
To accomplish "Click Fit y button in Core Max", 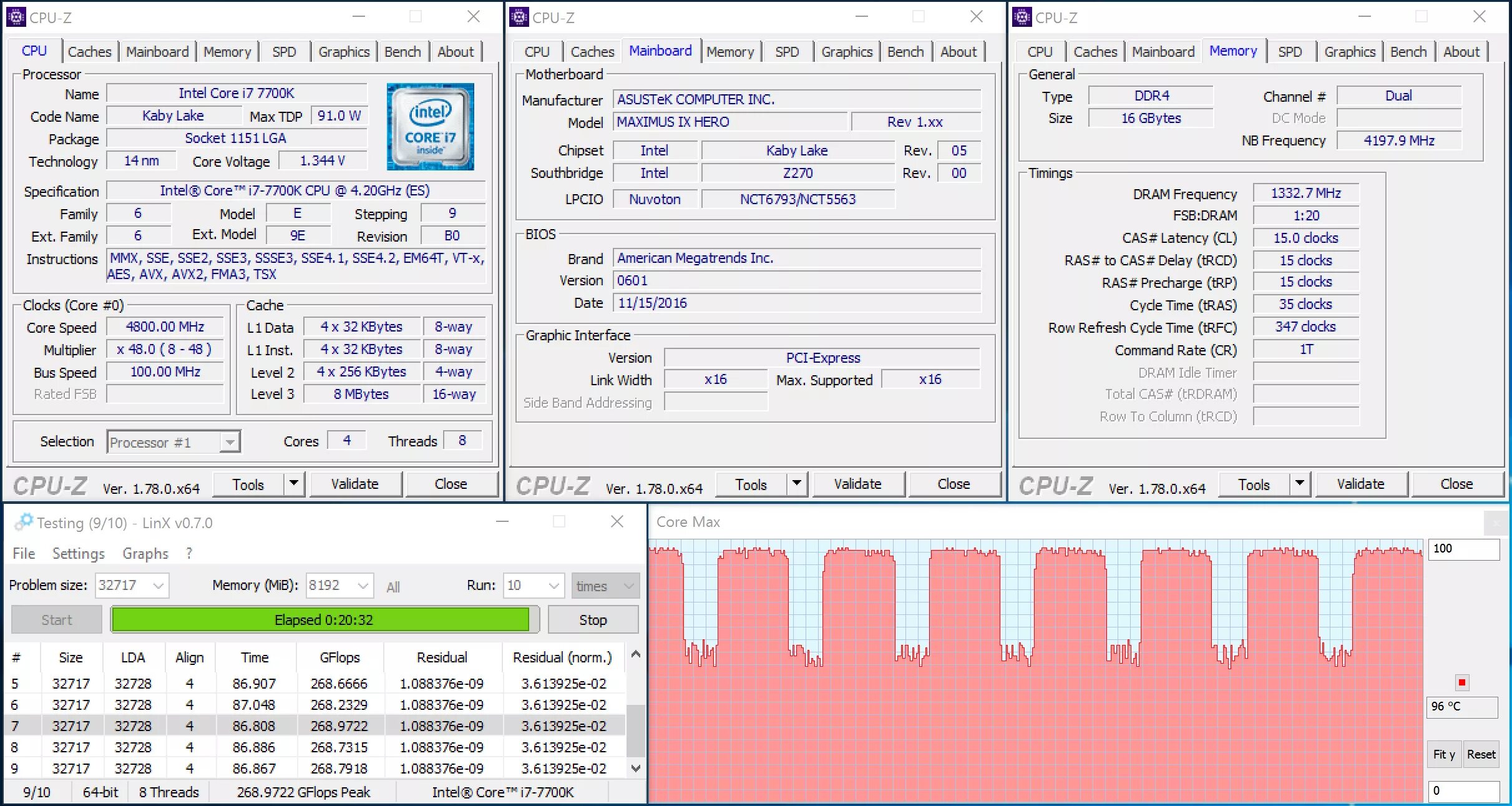I will (x=1444, y=754).
